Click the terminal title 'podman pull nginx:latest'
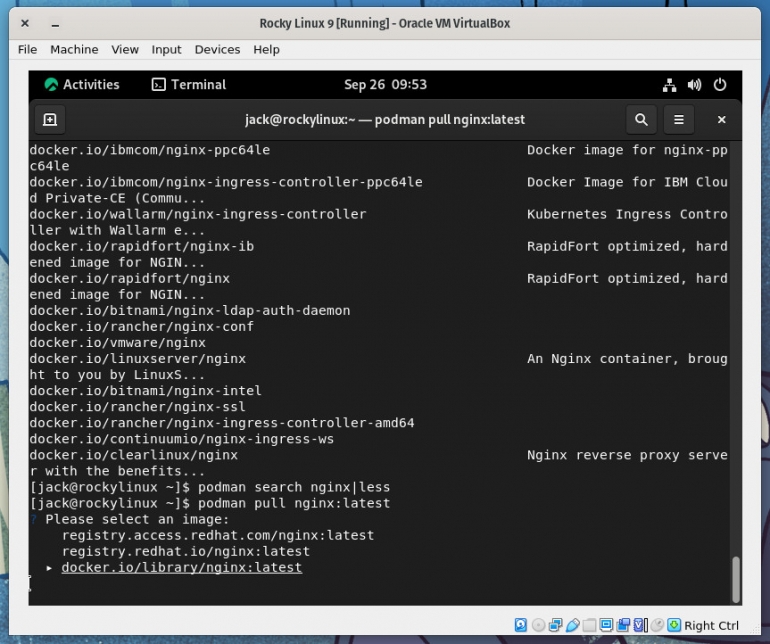The image size is (770, 644). [450, 119]
